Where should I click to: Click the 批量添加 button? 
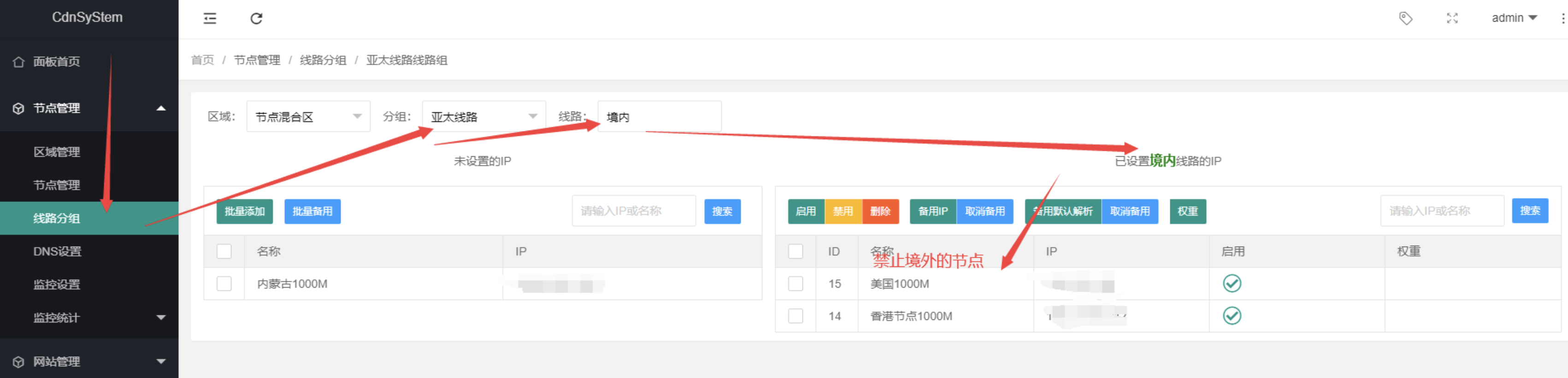pos(245,211)
